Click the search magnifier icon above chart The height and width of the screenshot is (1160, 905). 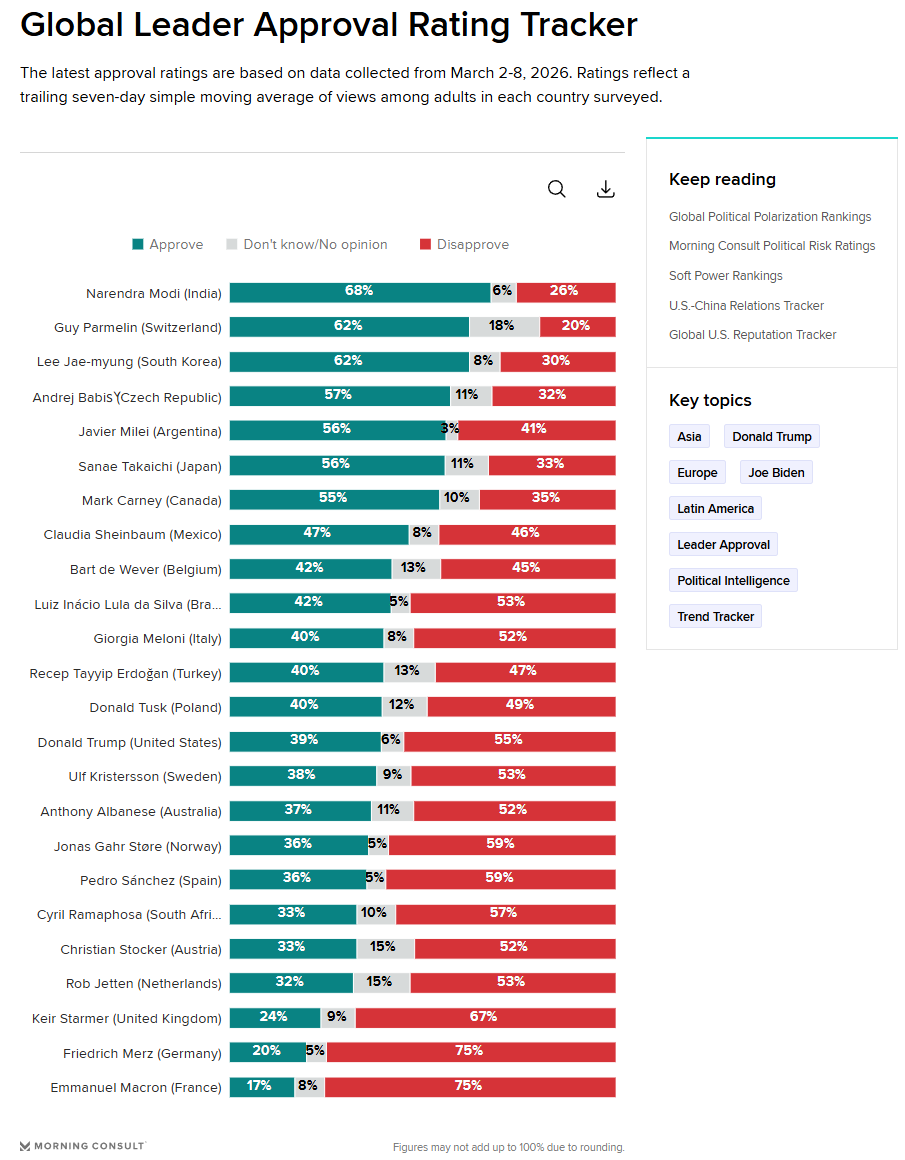pos(557,189)
